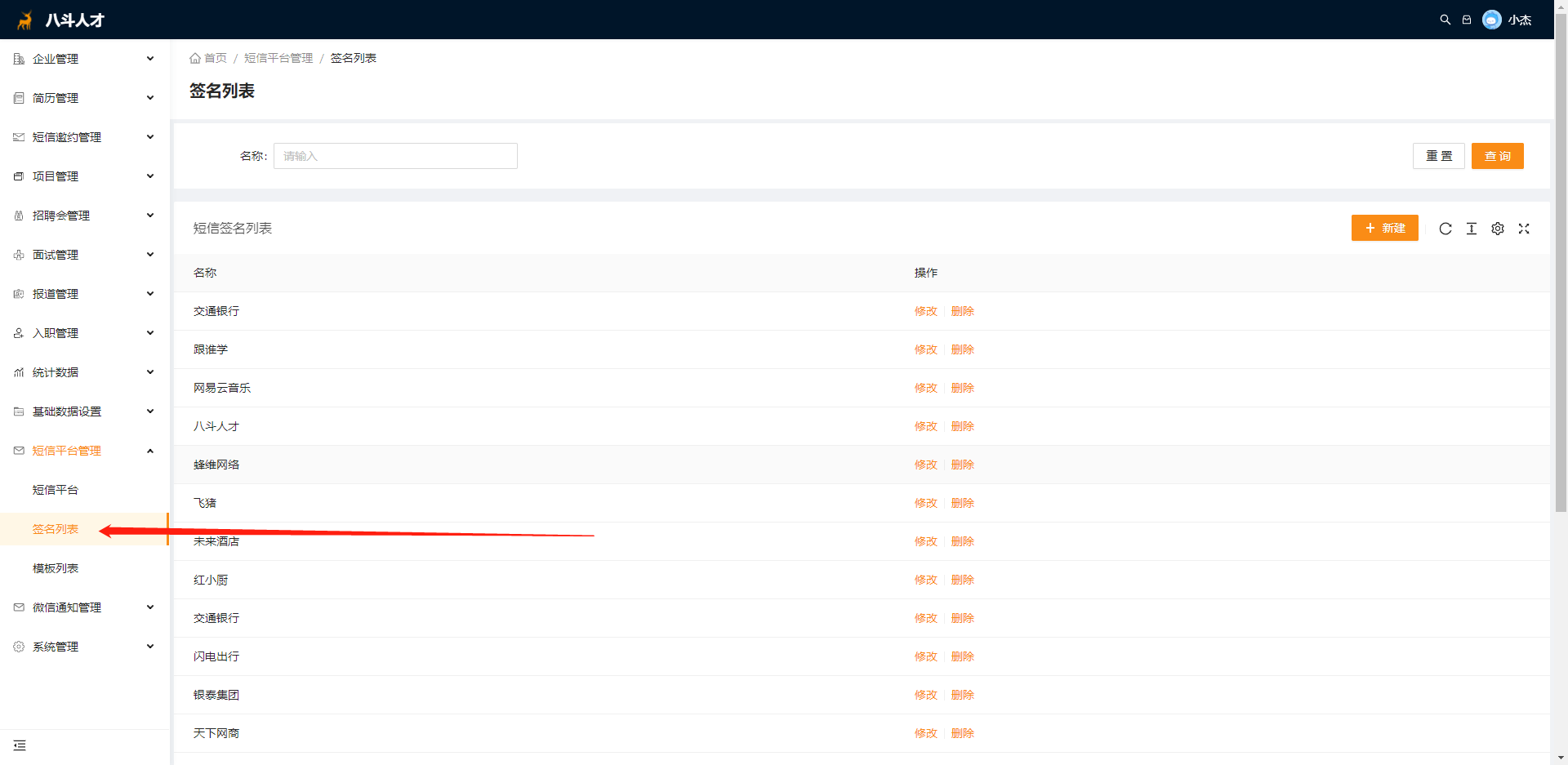Viewport: 1568px width, 765px height.
Task: Click the 短信平台管理 mail icon
Action: pyautogui.click(x=19, y=451)
